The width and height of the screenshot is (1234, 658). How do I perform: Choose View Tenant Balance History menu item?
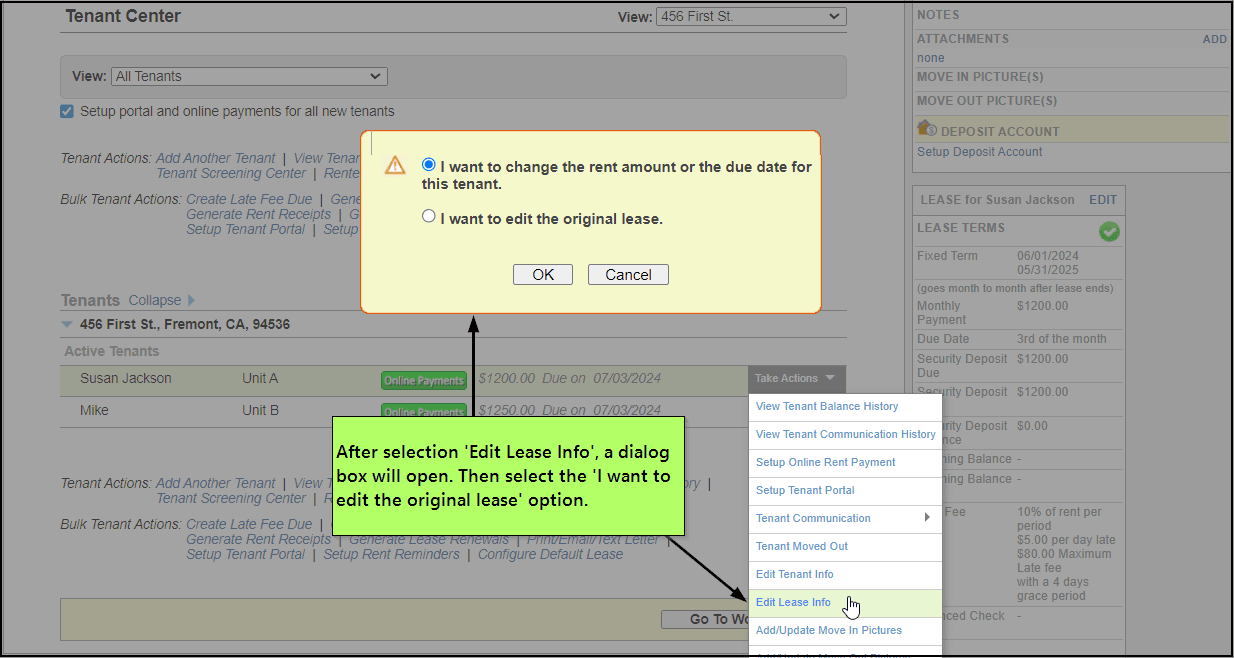point(827,406)
